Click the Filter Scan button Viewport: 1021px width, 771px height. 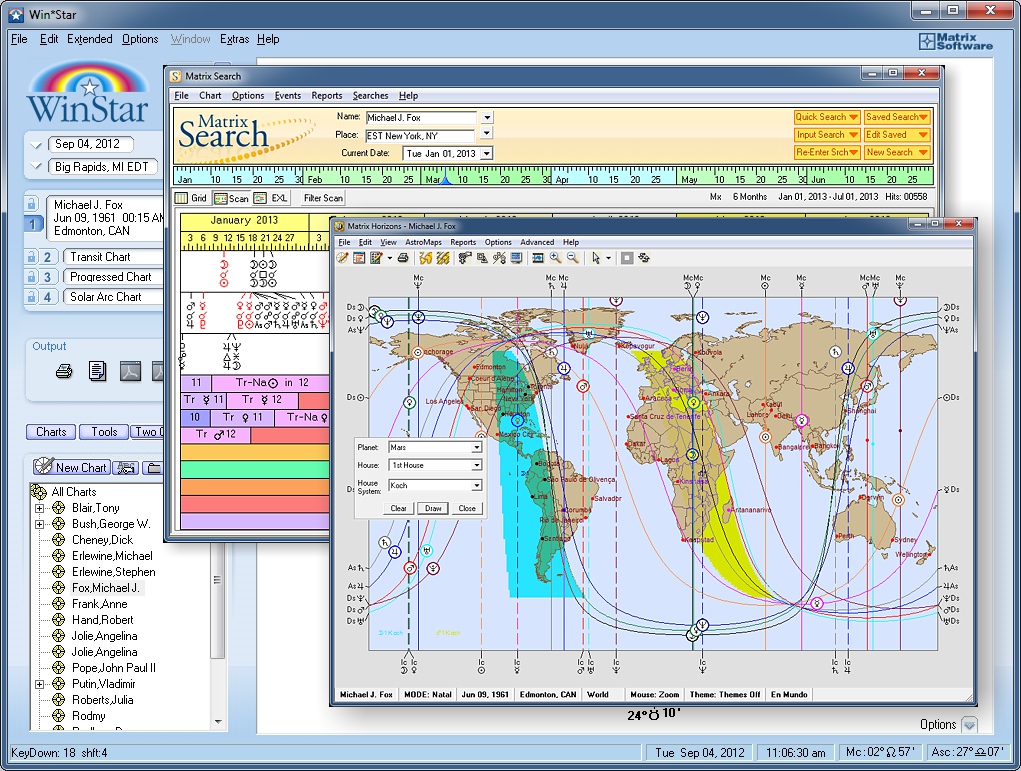(324, 198)
